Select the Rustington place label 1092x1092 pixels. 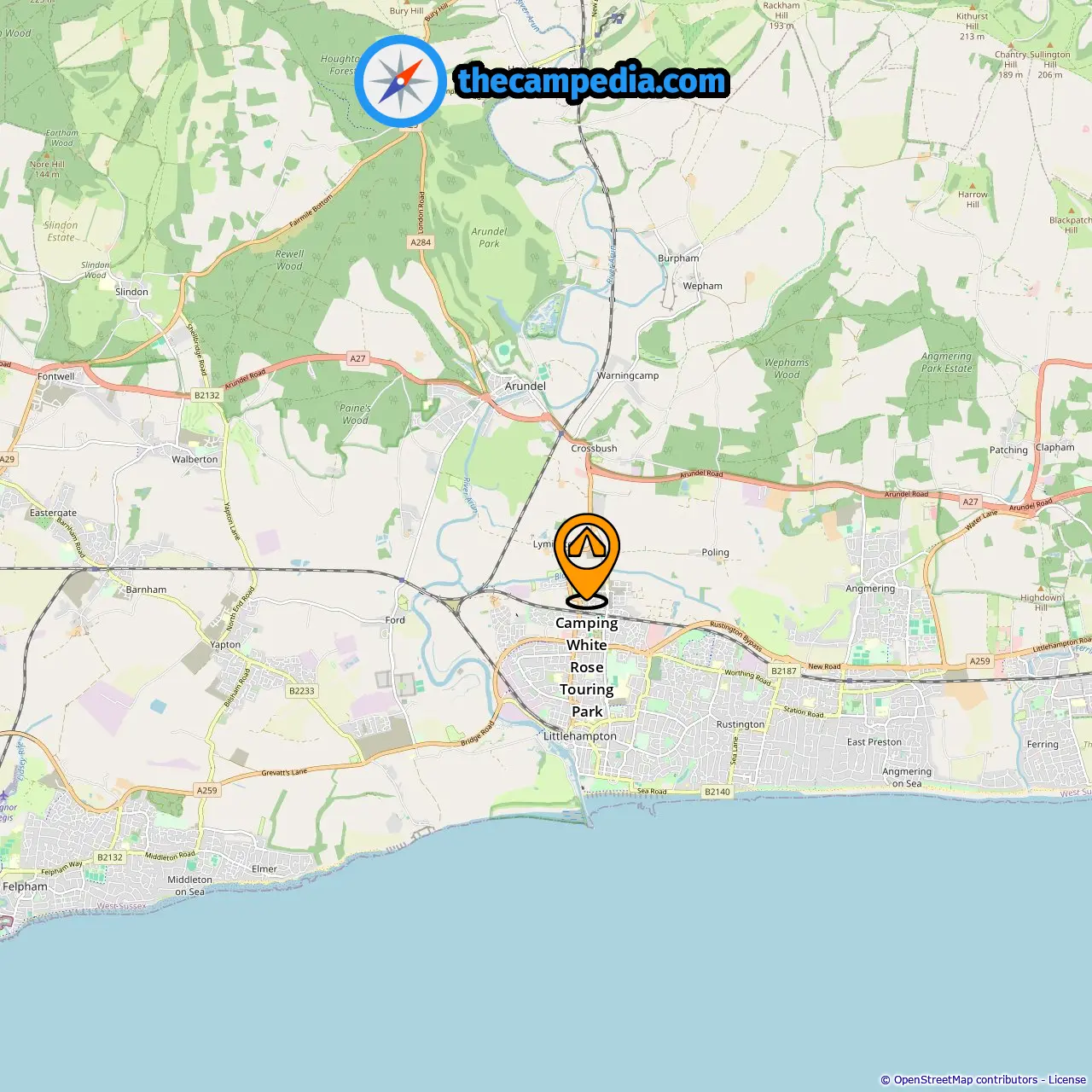[741, 724]
